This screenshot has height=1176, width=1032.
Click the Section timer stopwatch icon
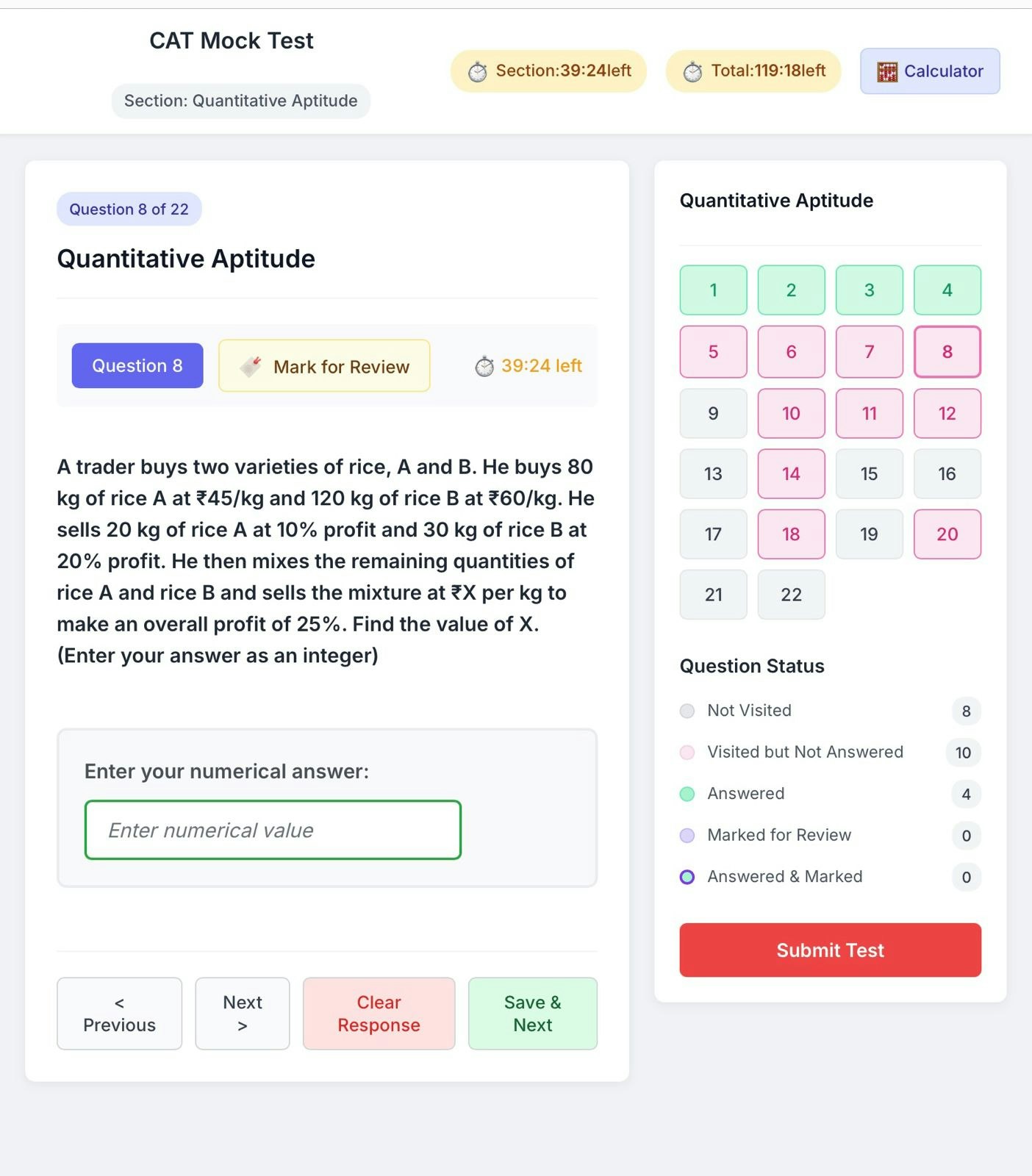tap(478, 72)
